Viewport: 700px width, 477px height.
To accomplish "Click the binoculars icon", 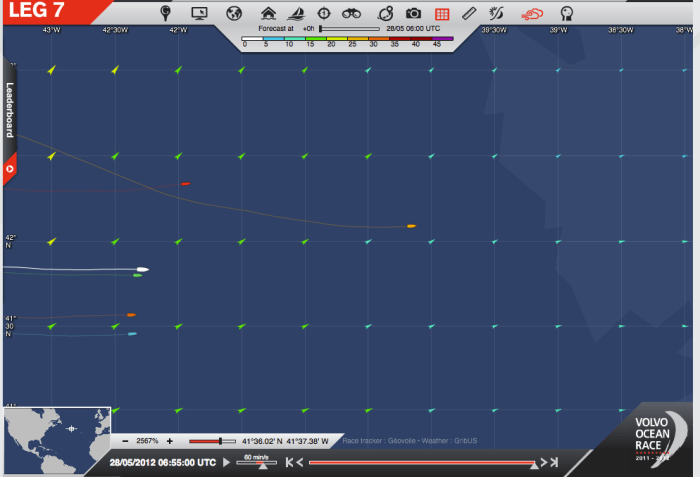I will coord(351,14).
